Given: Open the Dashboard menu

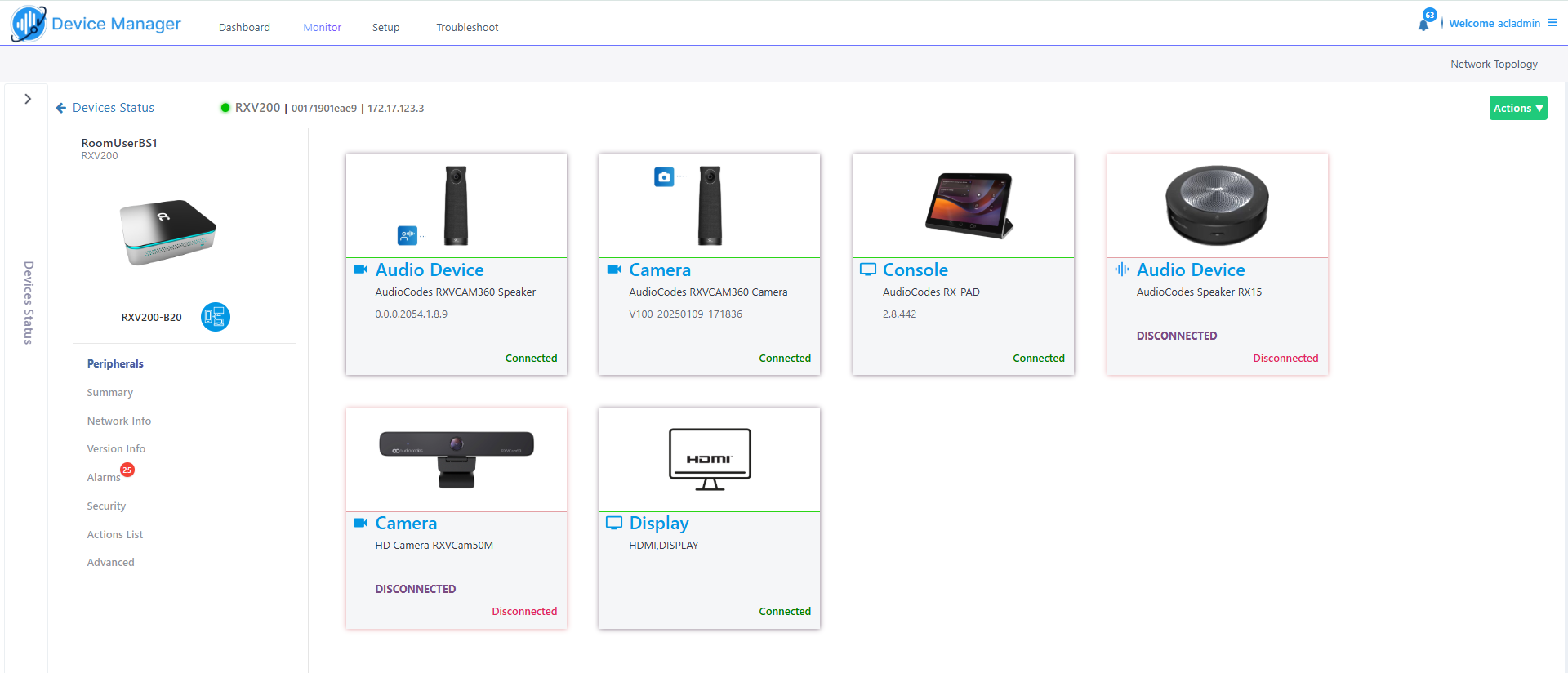Looking at the screenshot, I should (244, 27).
